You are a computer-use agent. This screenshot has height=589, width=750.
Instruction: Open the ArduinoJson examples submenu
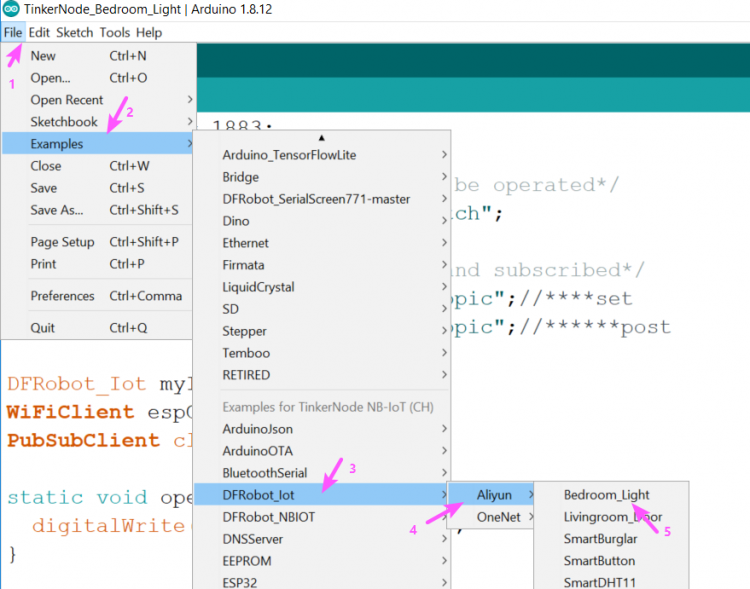pyautogui.click(x=321, y=429)
